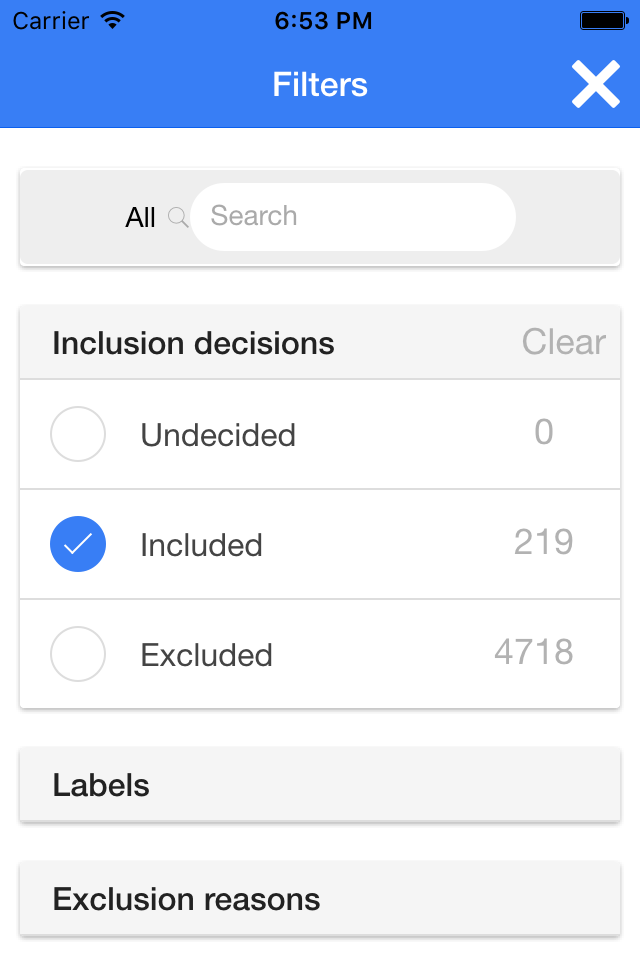The image size is (640, 960).
Task: Open the All search scope selector
Action: coord(140,217)
